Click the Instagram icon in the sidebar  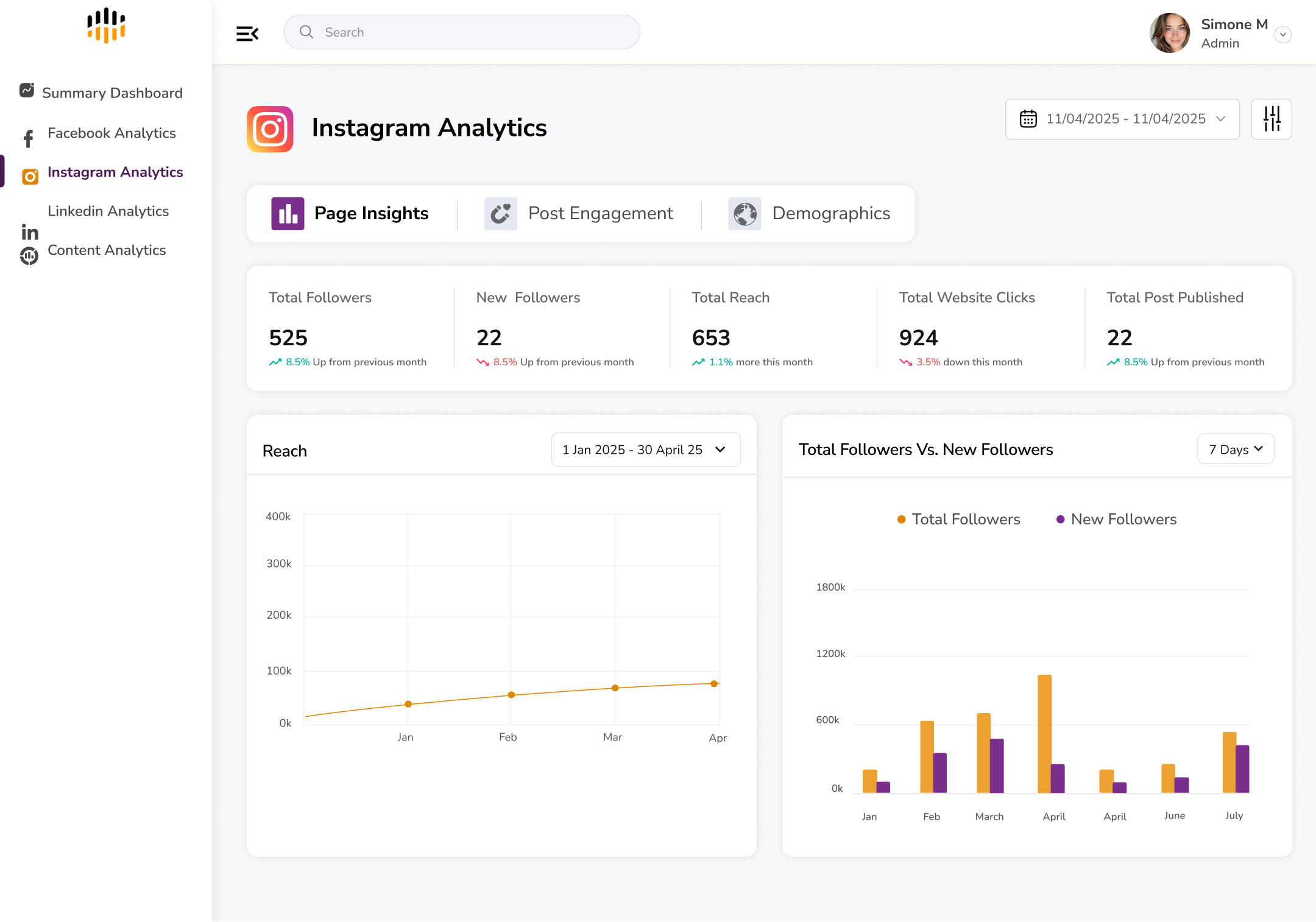click(x=30, y=177)
